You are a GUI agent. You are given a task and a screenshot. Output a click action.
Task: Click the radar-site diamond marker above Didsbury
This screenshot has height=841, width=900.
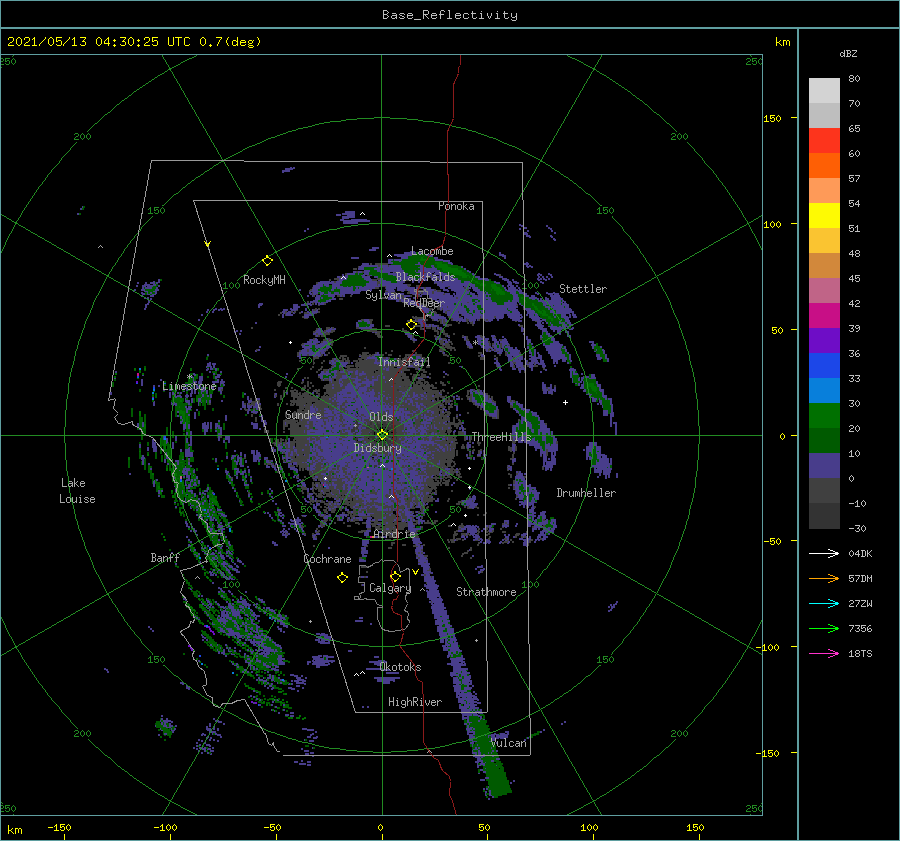click(x=382, y=435)
